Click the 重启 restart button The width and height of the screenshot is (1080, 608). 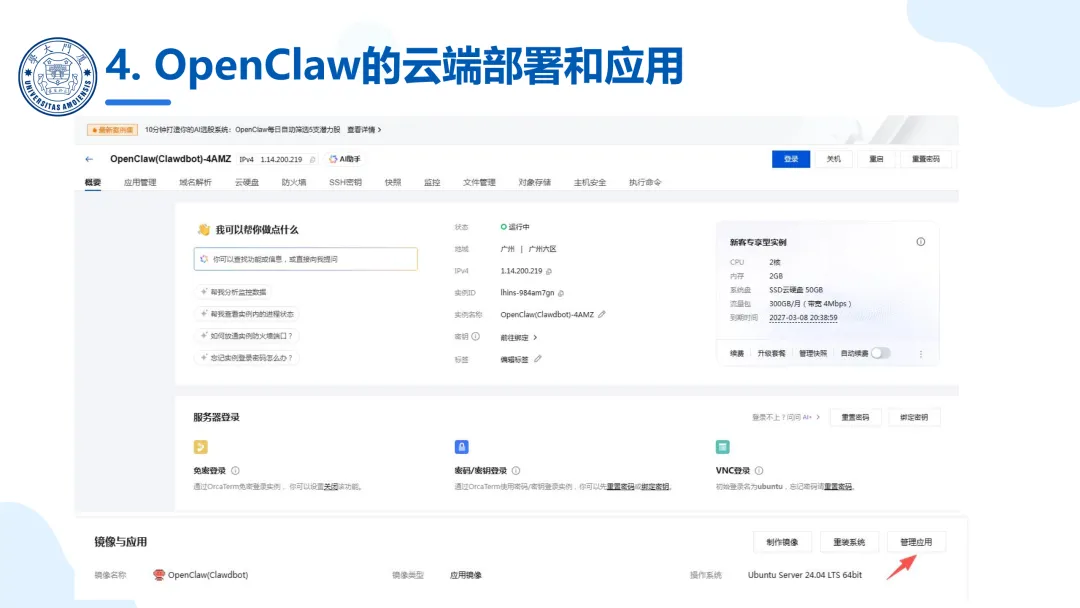coord(876,159)
